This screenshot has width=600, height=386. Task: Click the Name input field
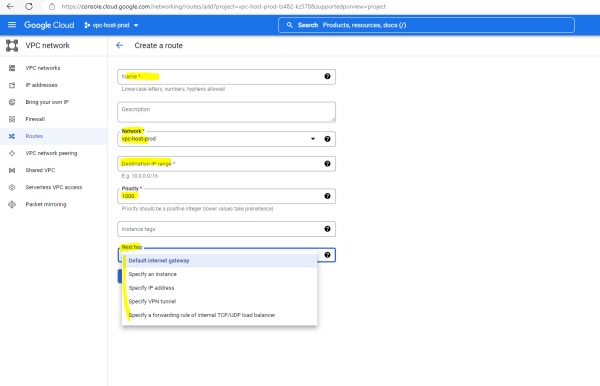[227, 77]
